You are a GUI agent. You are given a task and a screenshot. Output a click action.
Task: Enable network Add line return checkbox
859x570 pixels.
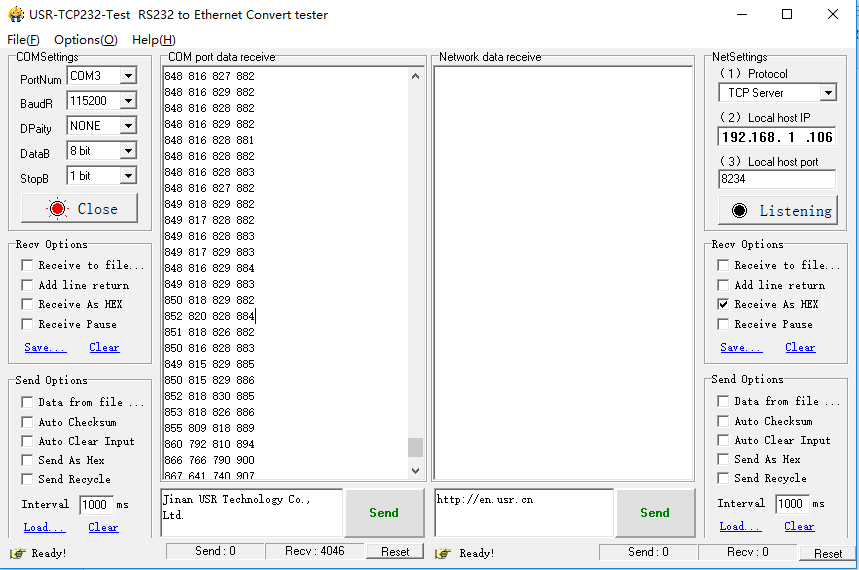pos(723,285)
